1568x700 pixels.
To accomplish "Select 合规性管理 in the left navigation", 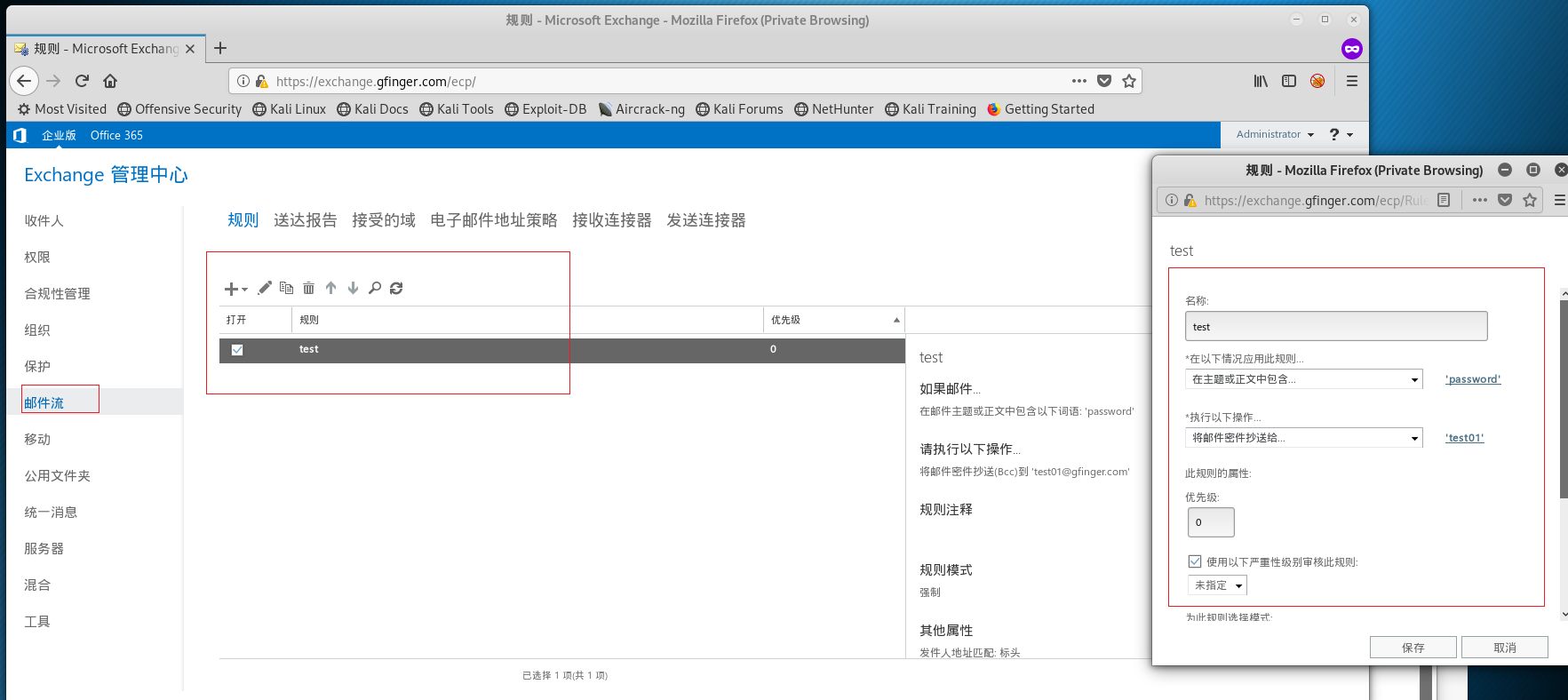I will click(x=57, y=294).
